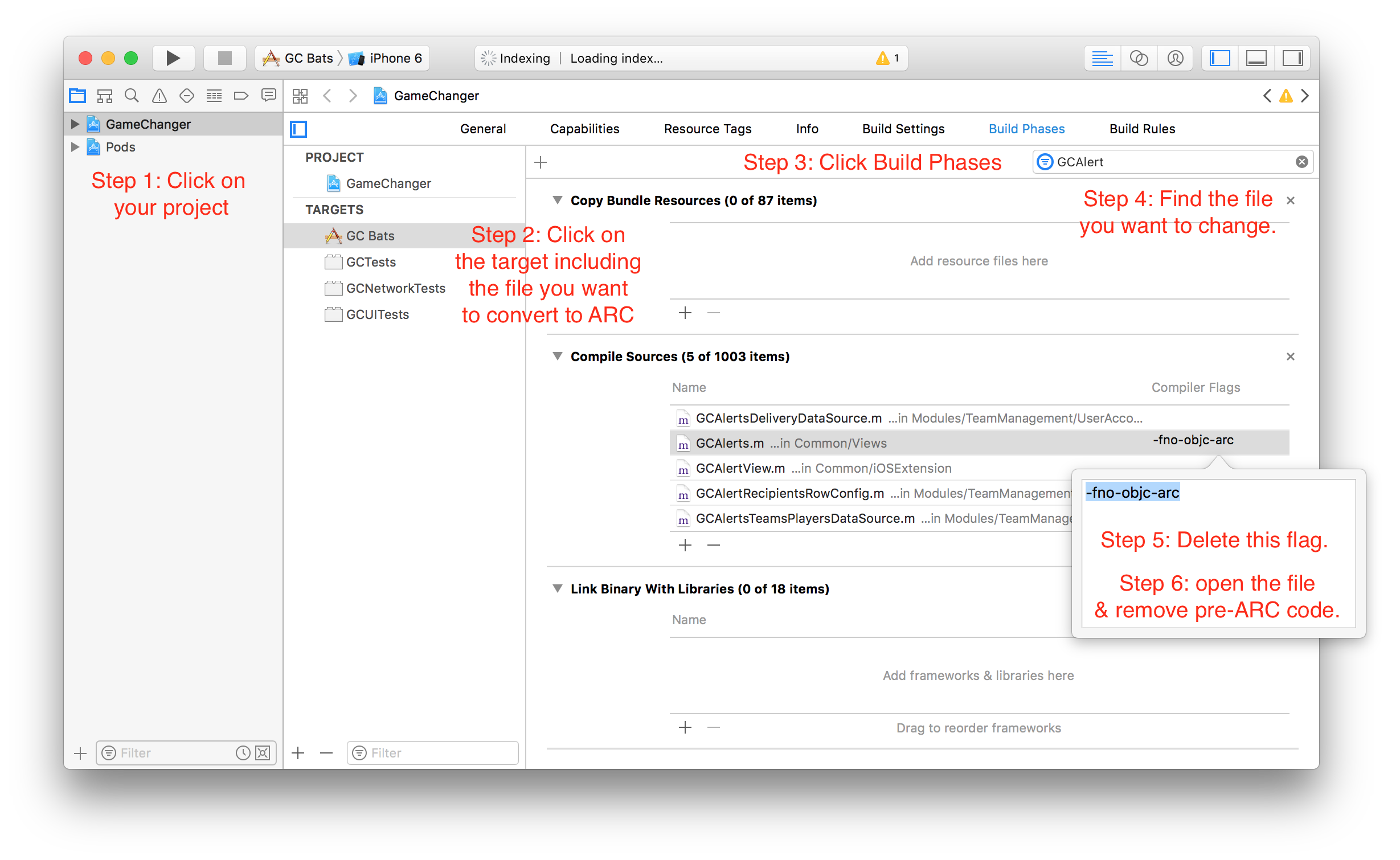
Task: Select GCAlertRecipientsRowConfig.m row
Action: 871,493
